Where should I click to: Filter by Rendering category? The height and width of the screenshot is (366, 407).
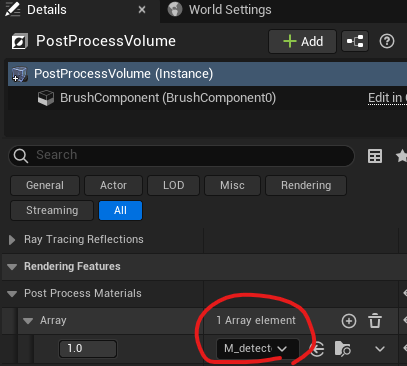tap(306, 185)
